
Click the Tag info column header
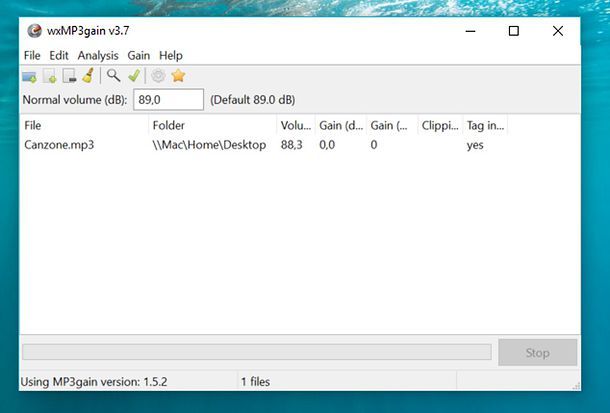click(486, 125)
